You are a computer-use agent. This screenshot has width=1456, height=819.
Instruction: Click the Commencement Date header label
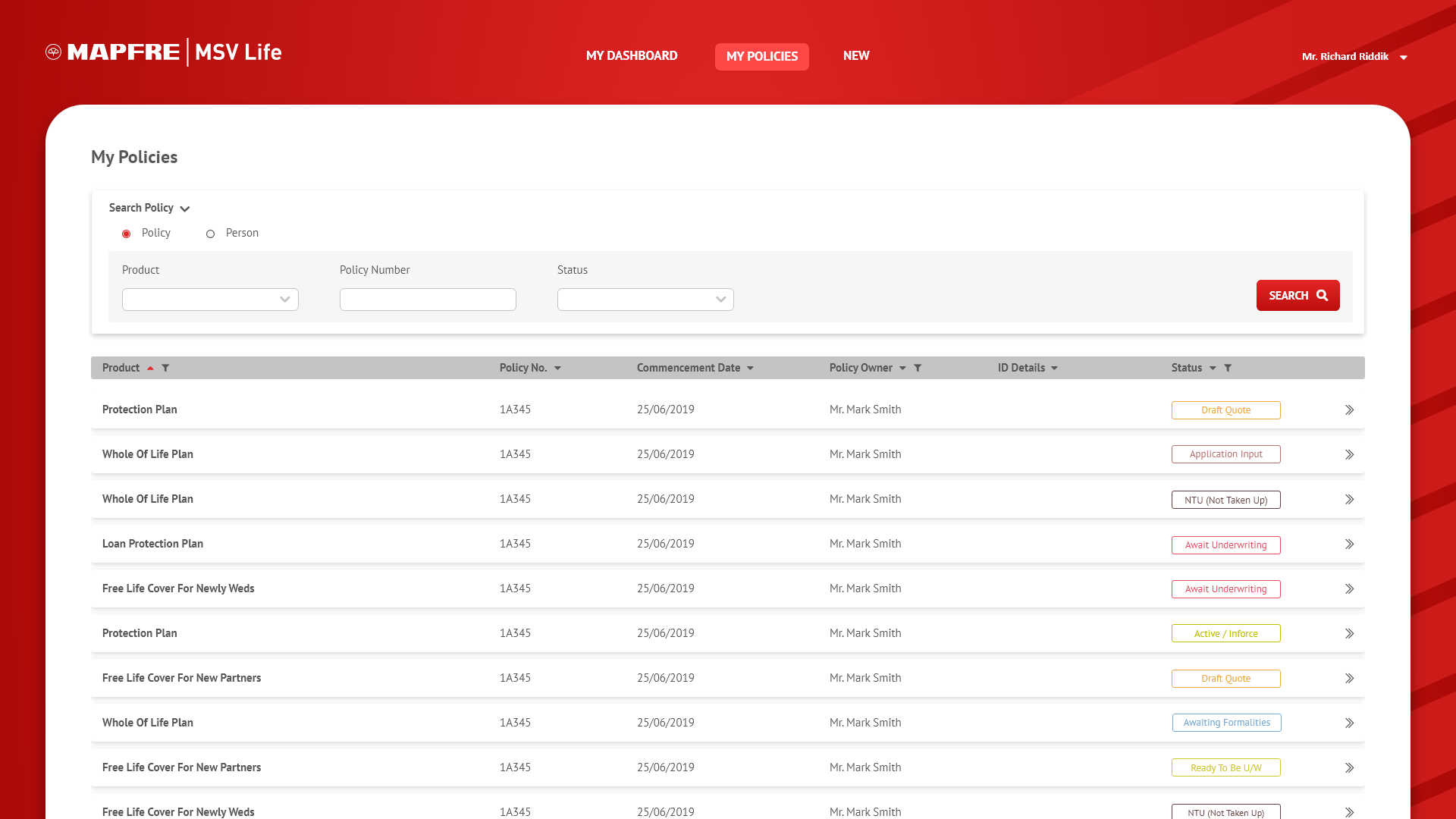pyautogui.click(x=689, y=368)
